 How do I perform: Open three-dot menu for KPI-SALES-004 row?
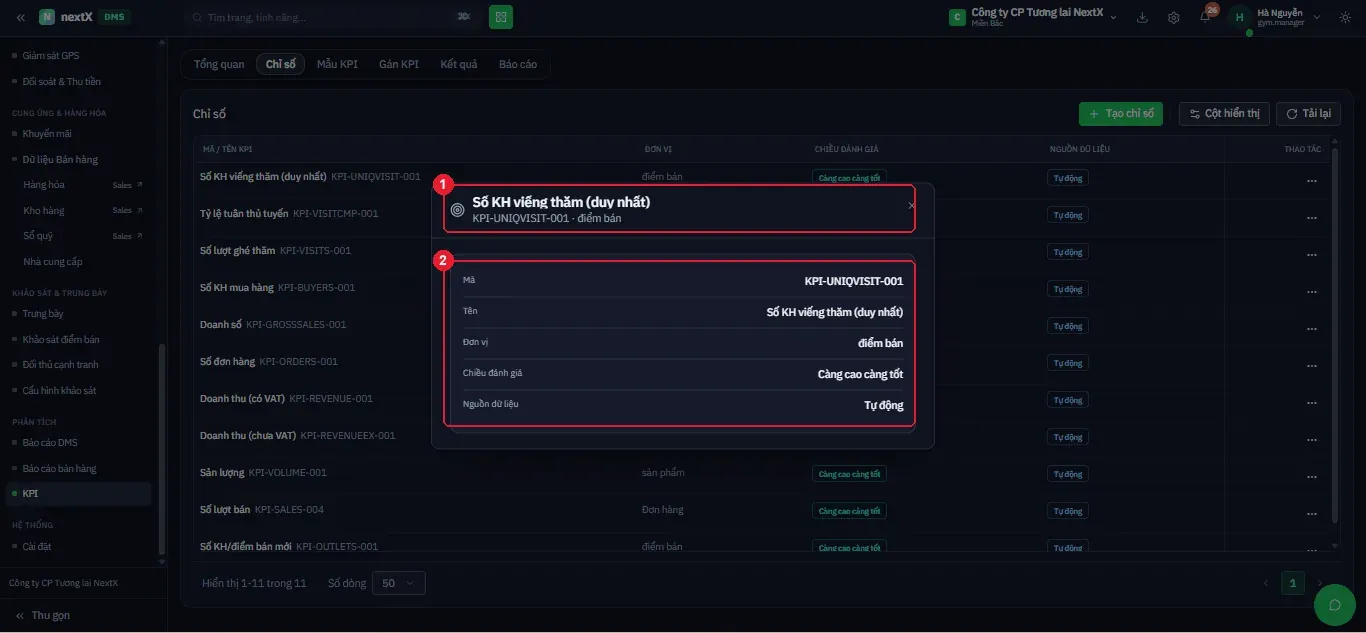click(1311, 513)
